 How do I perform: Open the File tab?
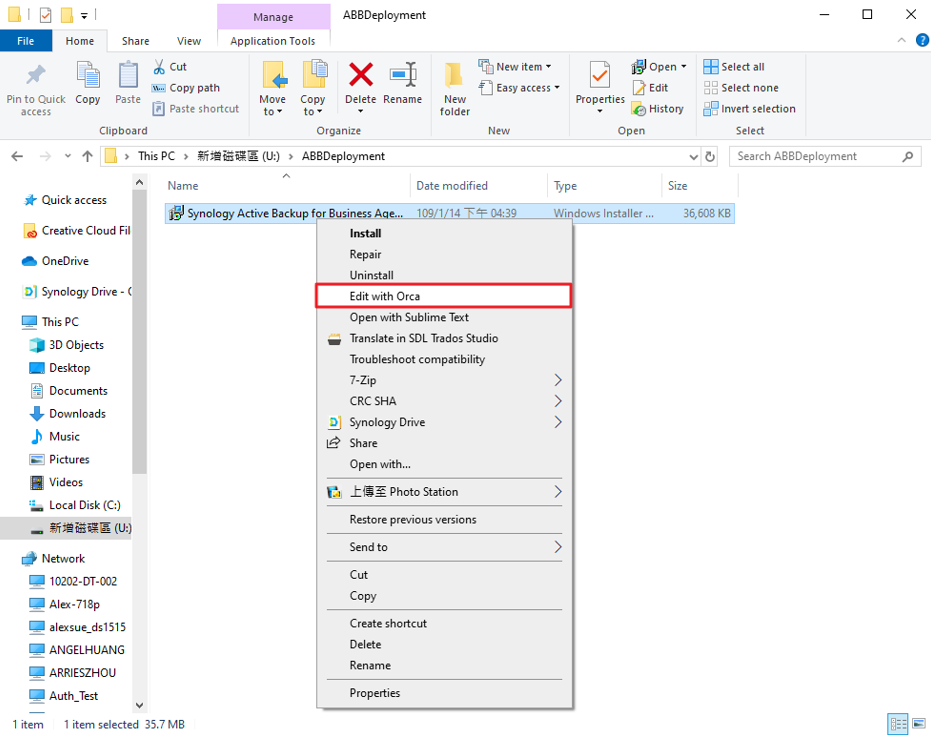pos(26,41)
